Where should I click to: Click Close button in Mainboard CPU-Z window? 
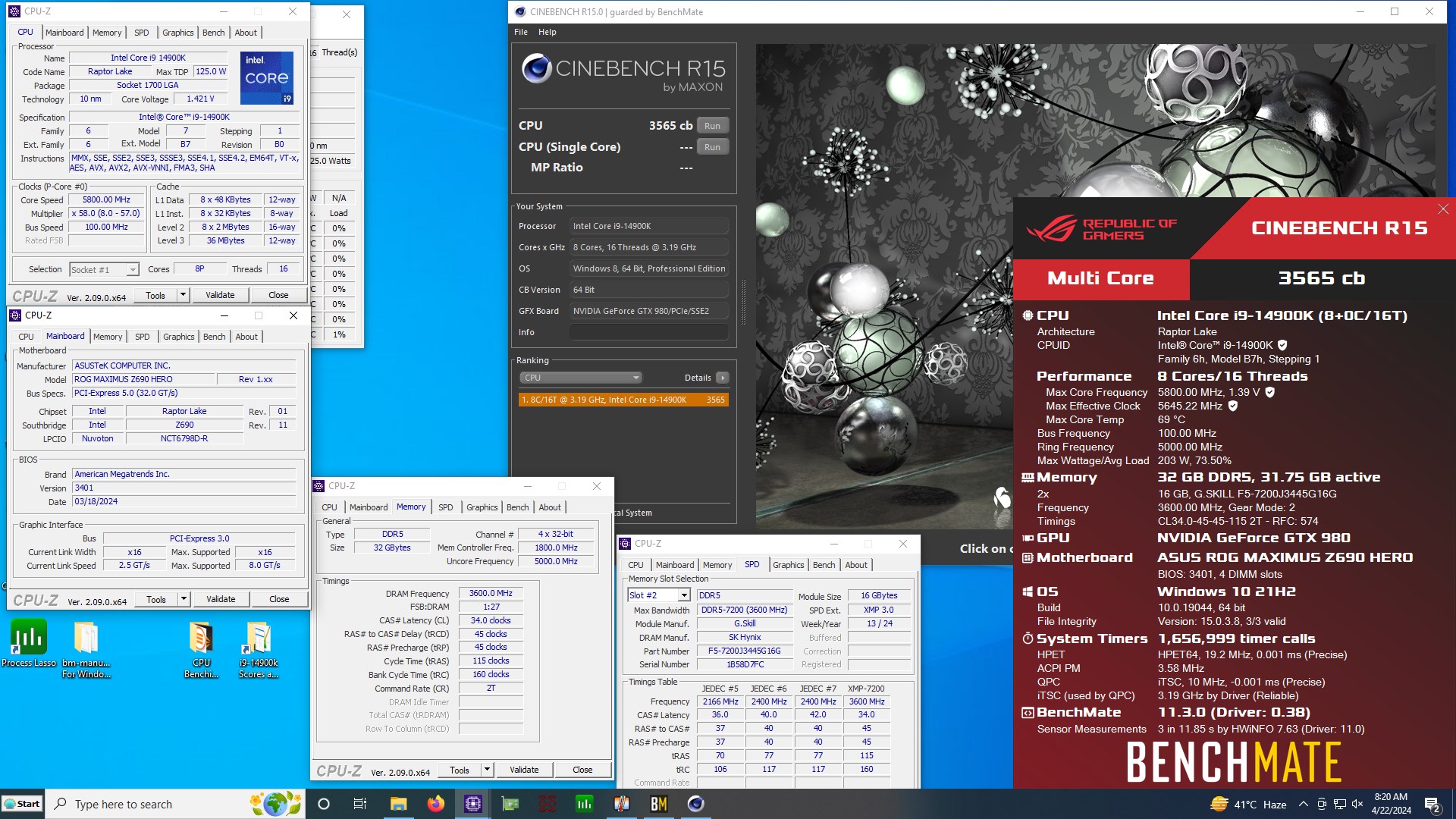(x=279, y=599)
